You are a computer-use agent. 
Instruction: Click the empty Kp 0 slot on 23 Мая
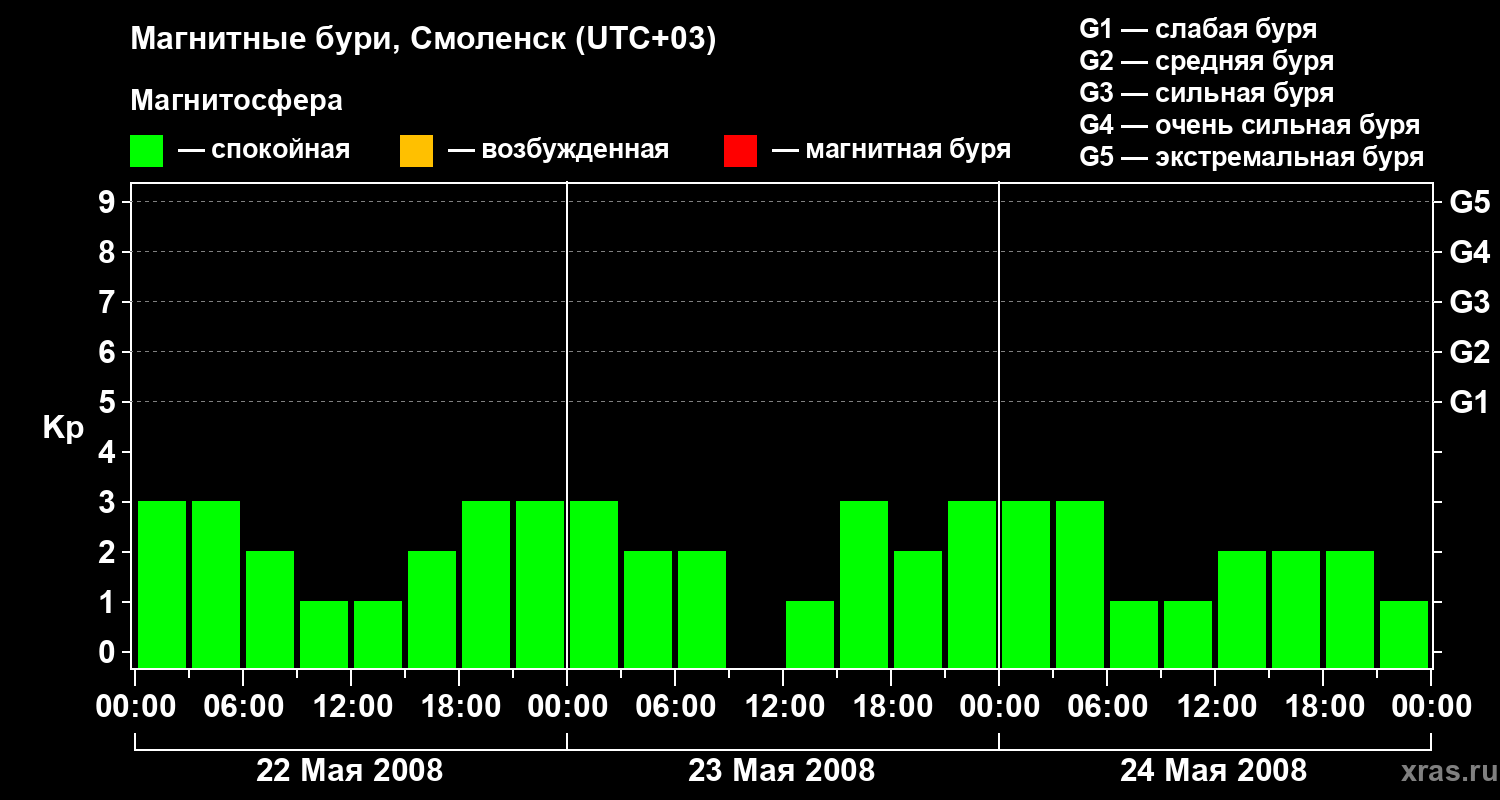tap(756, 660)
